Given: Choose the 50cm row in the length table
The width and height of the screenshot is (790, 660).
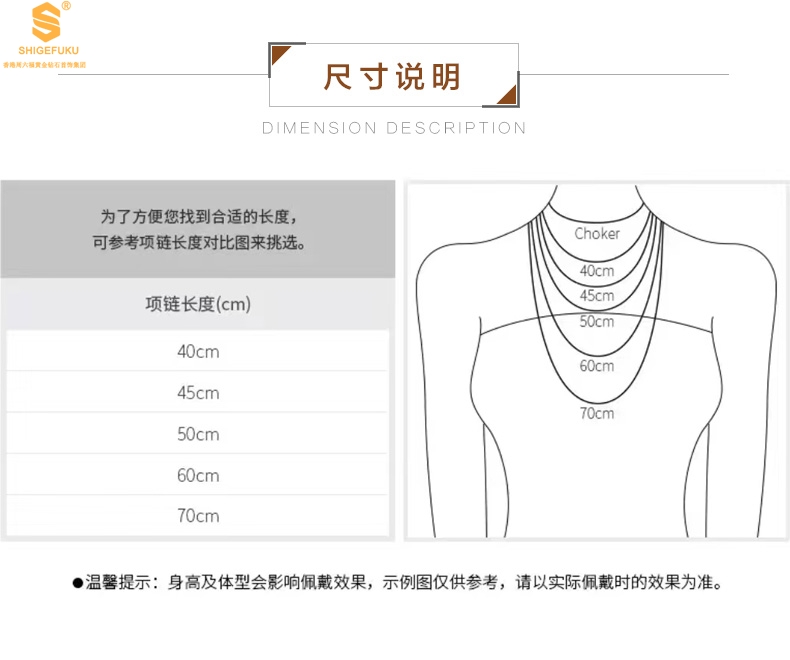Looking at the screenshot, I should [197, 434].
